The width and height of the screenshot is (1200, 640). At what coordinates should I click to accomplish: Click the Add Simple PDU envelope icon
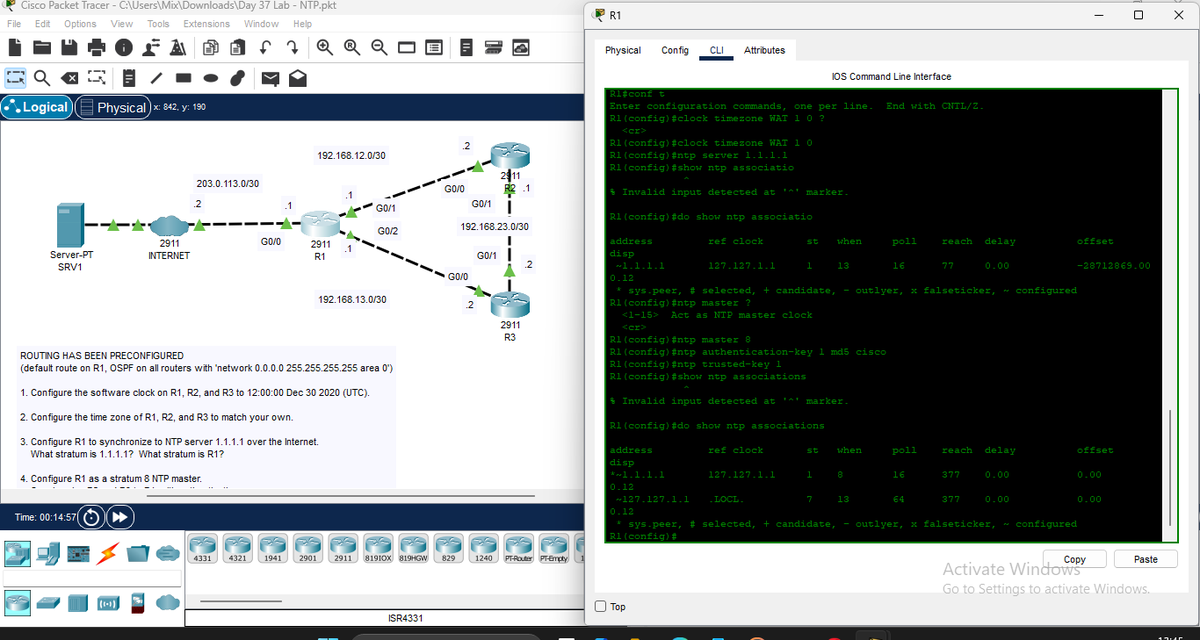272,77
